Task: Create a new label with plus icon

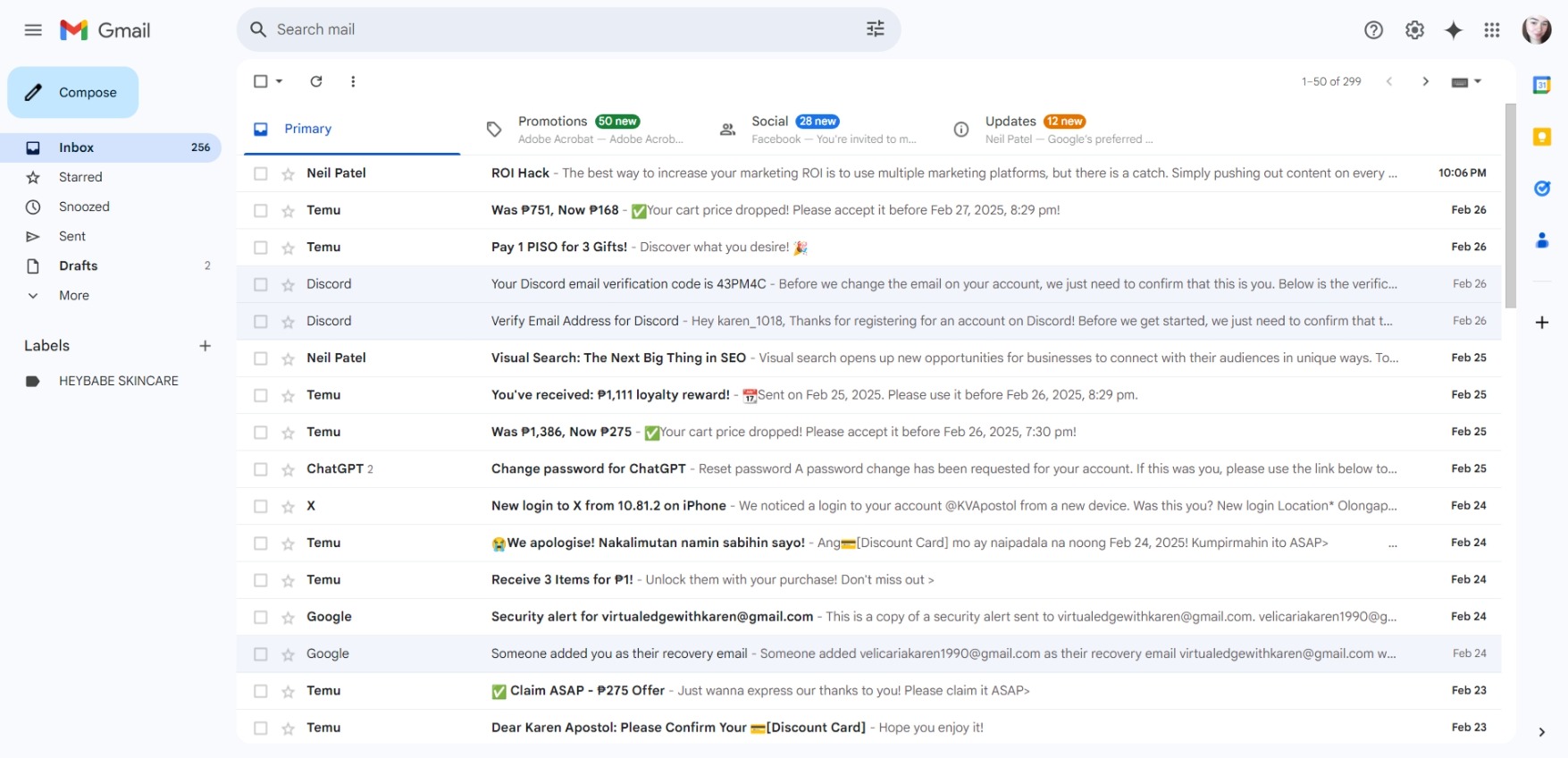Action: (205, 346)
